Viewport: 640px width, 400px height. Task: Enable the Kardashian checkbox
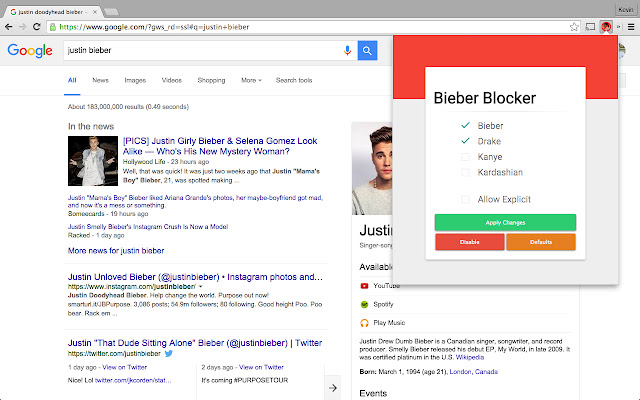(465, 172)
